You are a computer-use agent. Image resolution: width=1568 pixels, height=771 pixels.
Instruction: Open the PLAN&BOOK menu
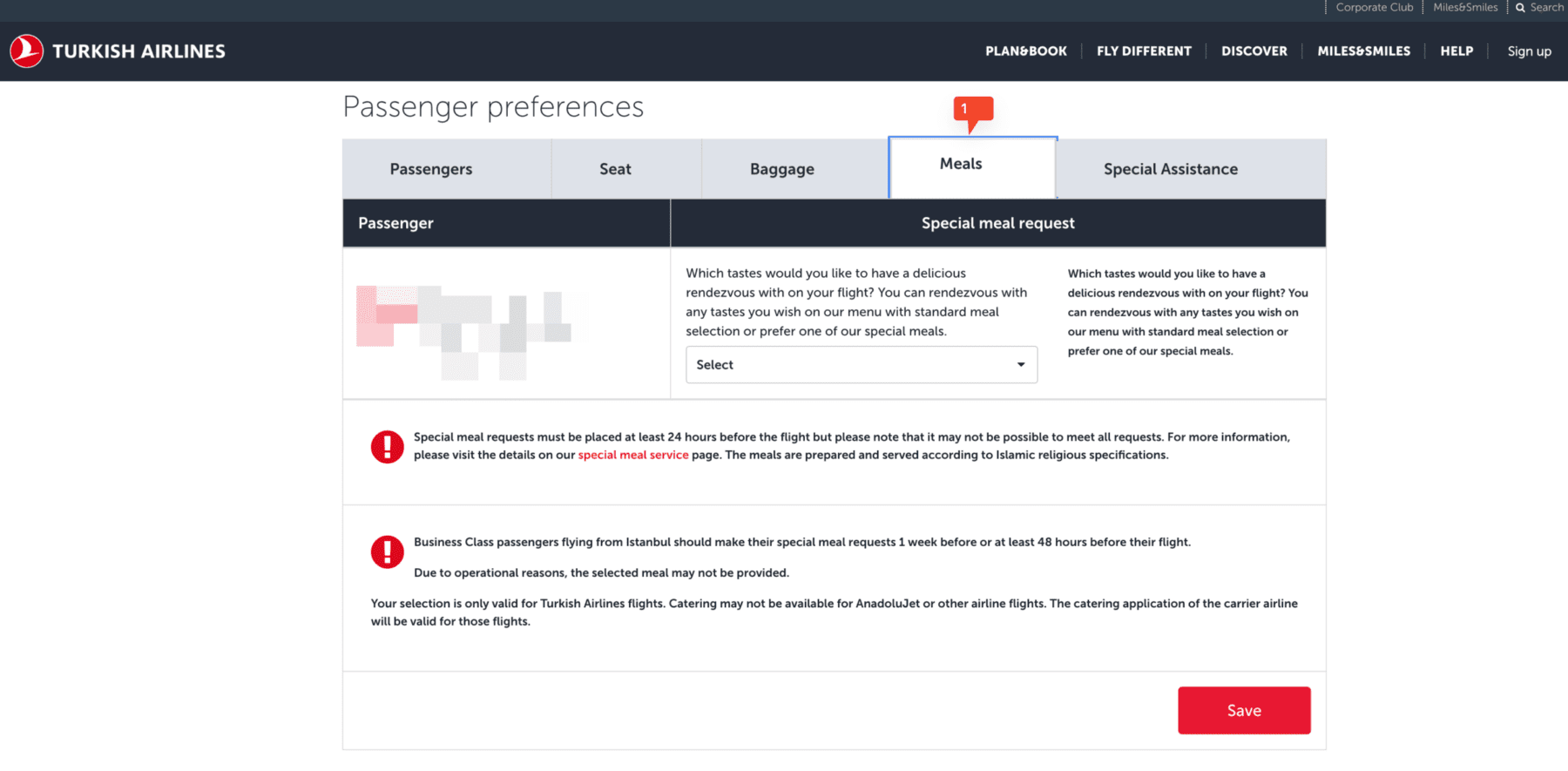point(1026,51)
